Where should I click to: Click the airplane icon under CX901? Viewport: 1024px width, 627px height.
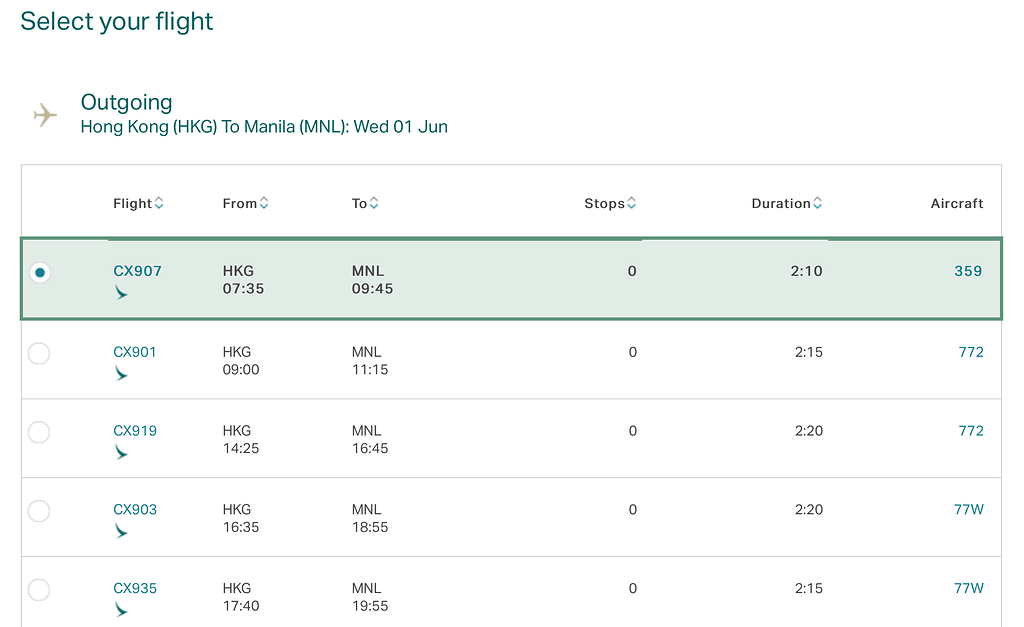pyautogui.click(x=122, y=374)
